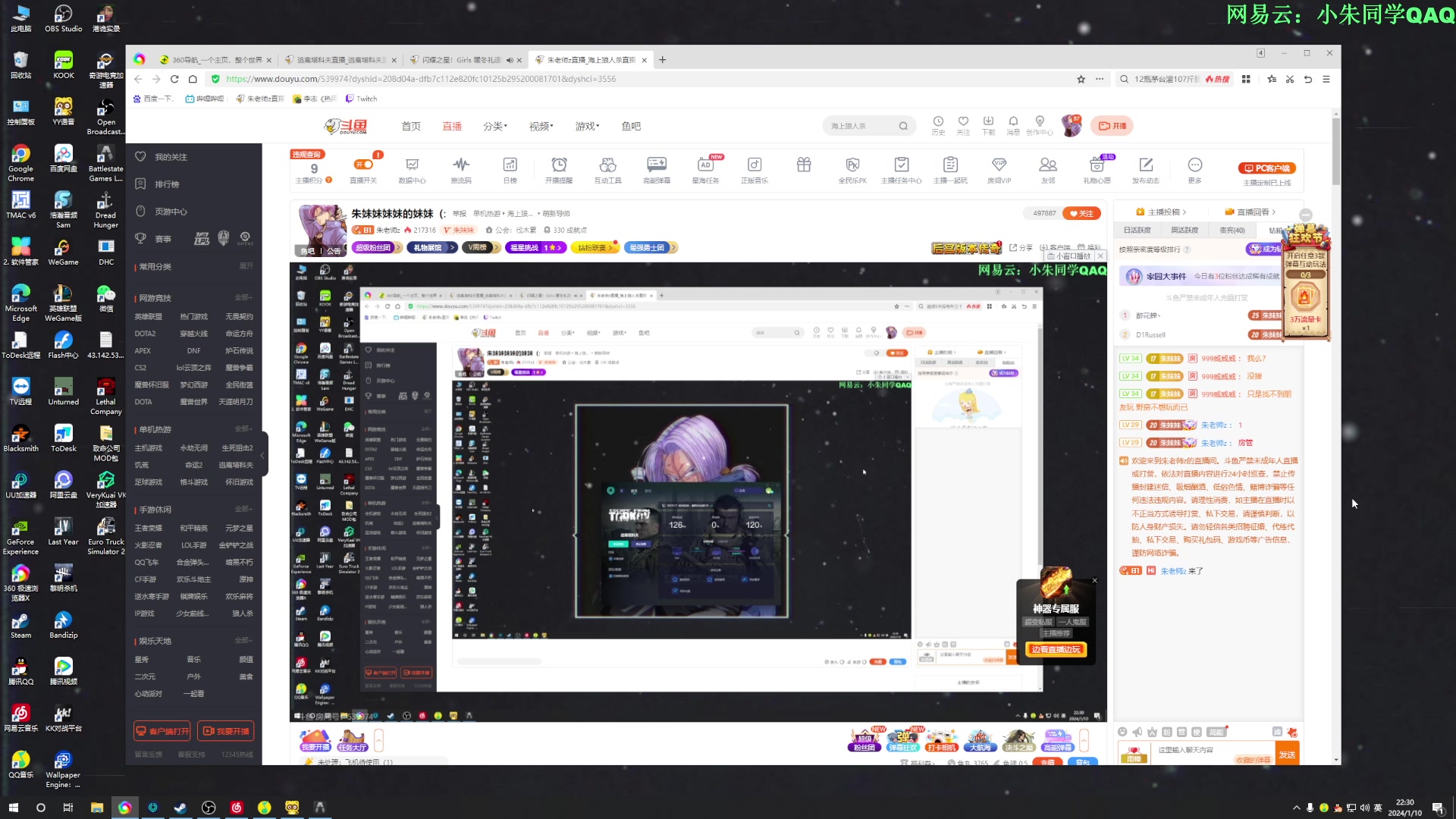Image resolution: width=1456 pixels, height=819 pixels.
Task: Bookmark page with browser star icon
Action: (x=1081, y=79)
